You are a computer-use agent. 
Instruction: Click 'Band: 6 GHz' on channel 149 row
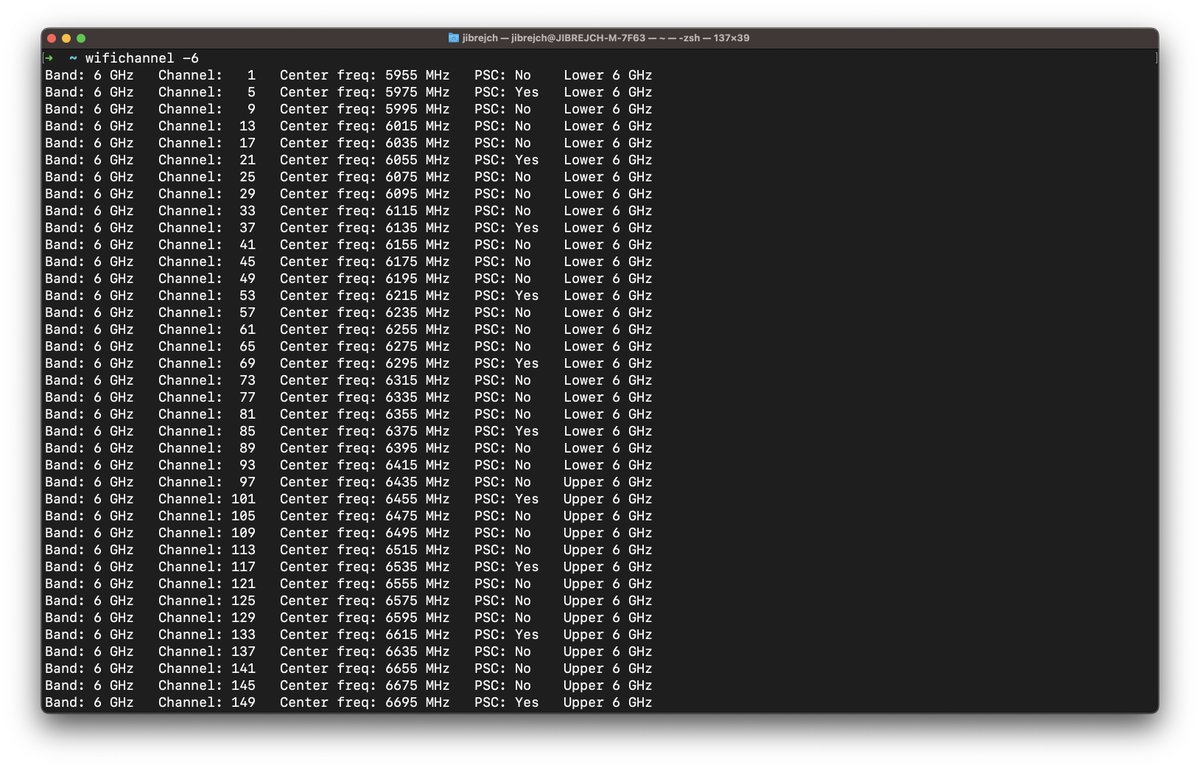(89, 704)
